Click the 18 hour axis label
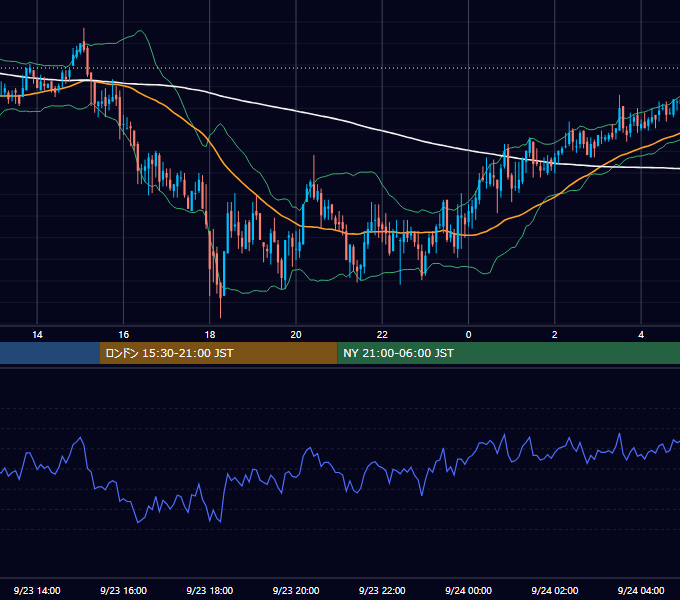Screen dimensions: 680x600 tap(210, 335)
